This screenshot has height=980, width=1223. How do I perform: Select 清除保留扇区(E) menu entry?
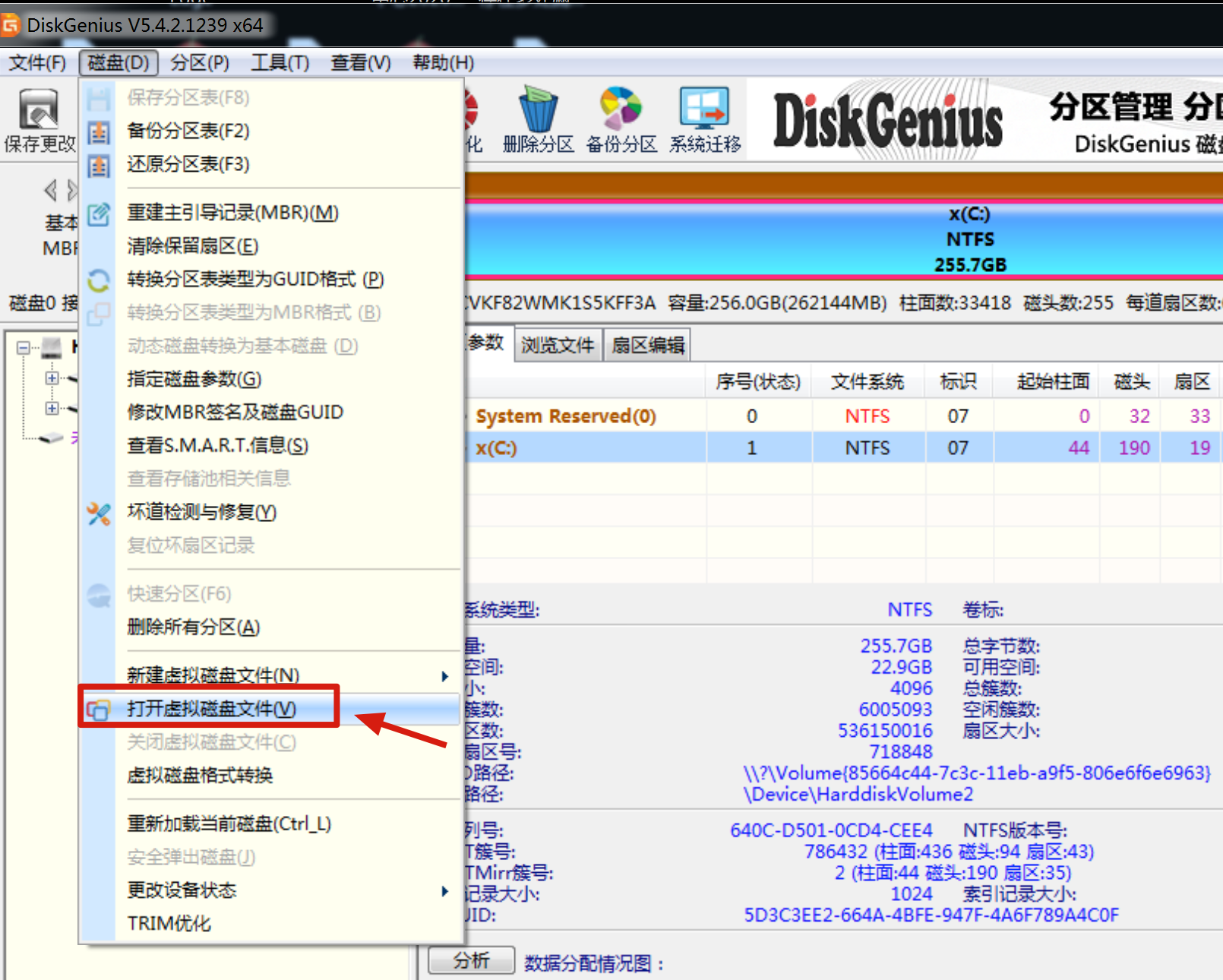point(272,247)
